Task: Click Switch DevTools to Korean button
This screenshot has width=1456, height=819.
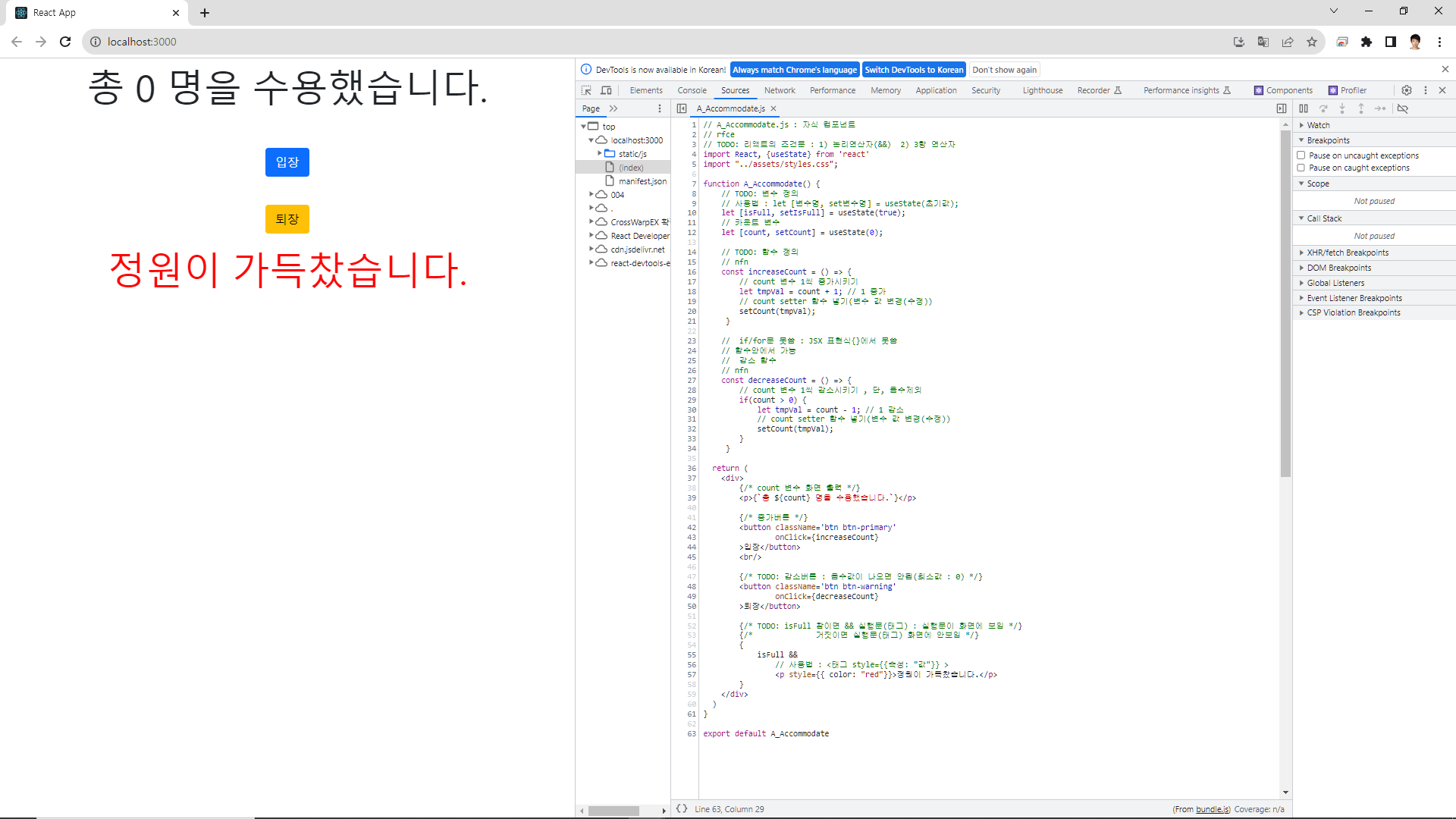Action: point(914,70)
